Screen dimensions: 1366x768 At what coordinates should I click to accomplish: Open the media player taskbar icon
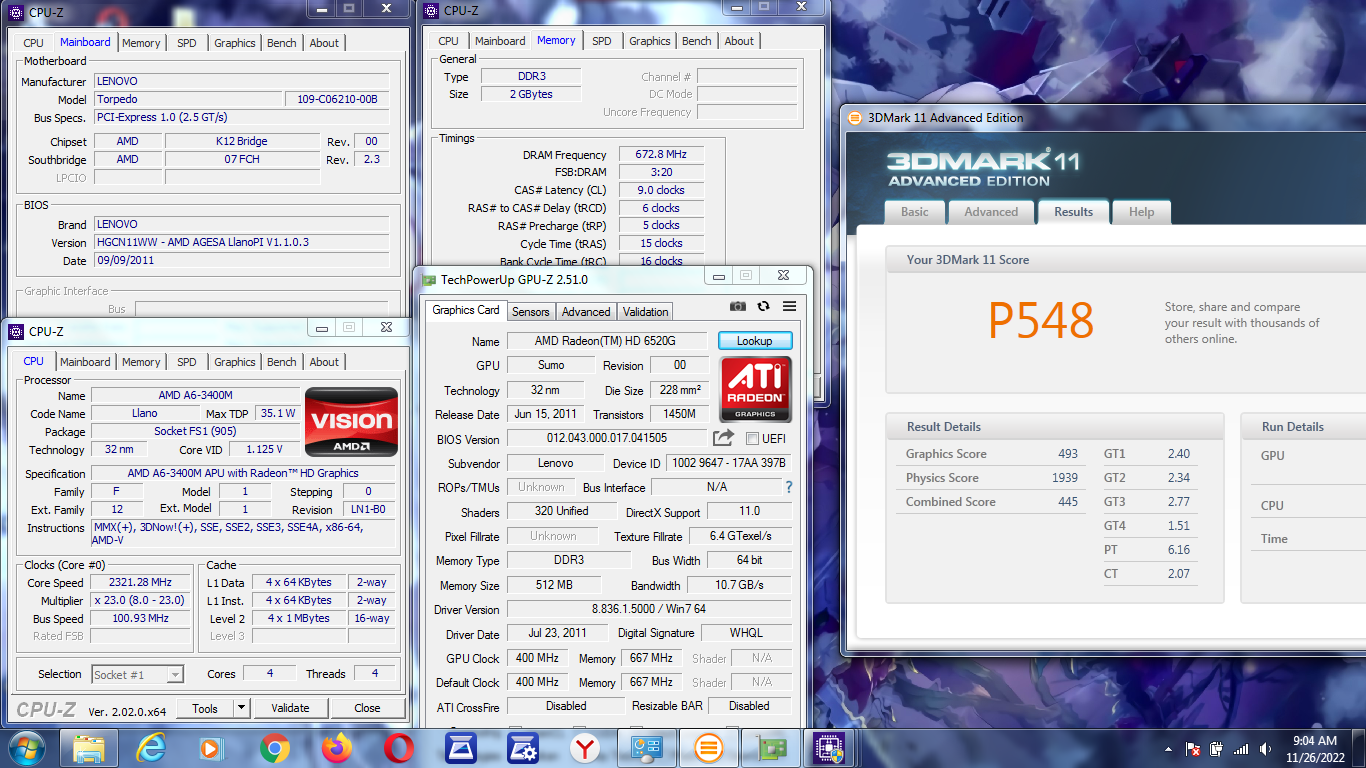(212, 748)
